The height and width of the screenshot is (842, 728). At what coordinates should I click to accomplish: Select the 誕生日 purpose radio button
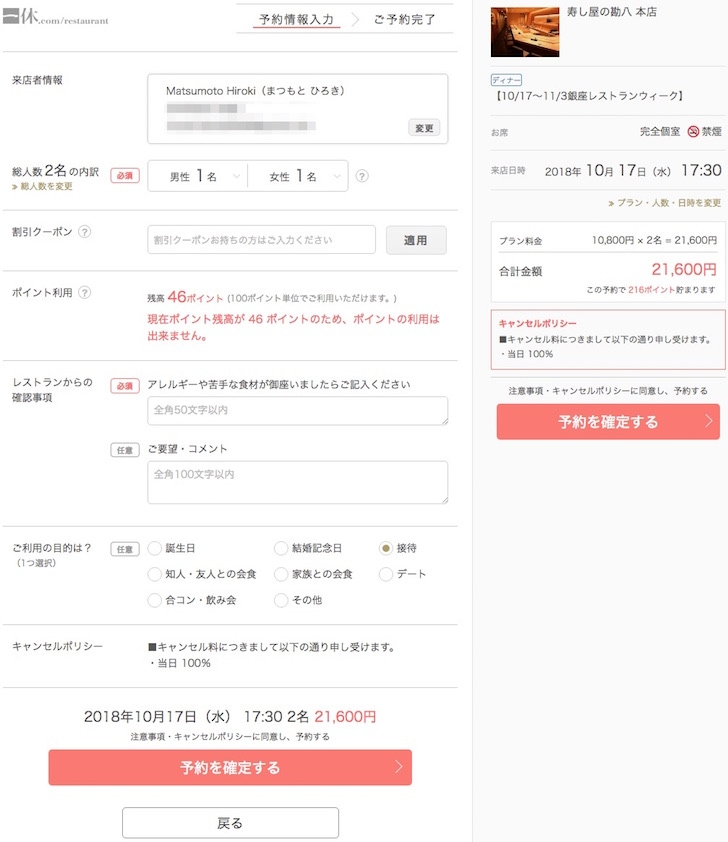pos(155,548)
